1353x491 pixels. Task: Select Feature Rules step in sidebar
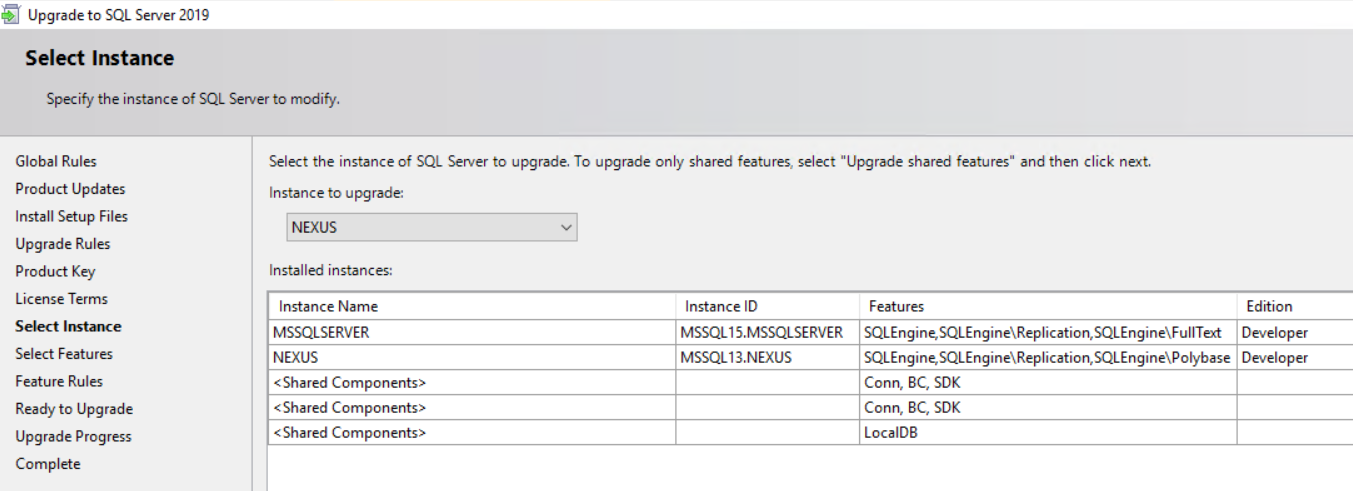pyautogui.click(x=59, y=381)
